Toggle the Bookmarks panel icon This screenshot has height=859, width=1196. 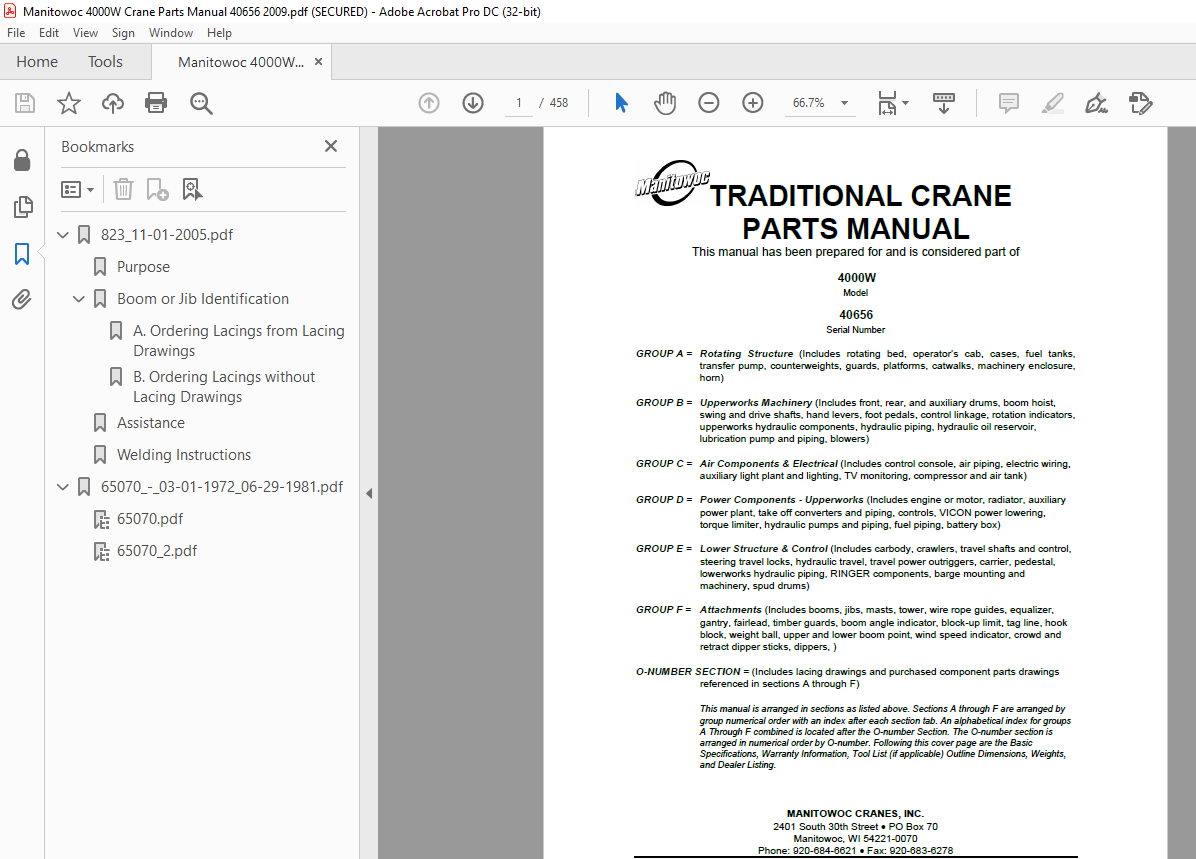click(x=22, y=254)
